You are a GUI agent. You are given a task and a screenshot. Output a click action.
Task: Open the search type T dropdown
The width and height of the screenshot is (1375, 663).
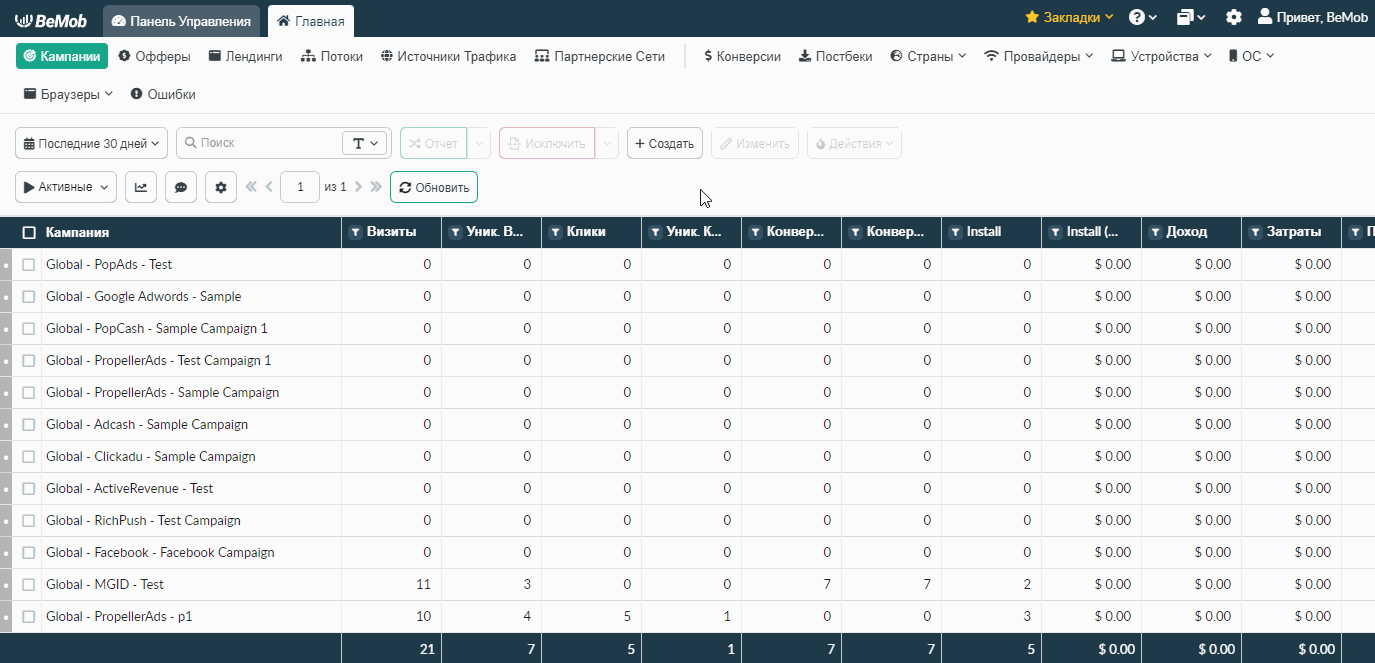click(x=365, y=143)
